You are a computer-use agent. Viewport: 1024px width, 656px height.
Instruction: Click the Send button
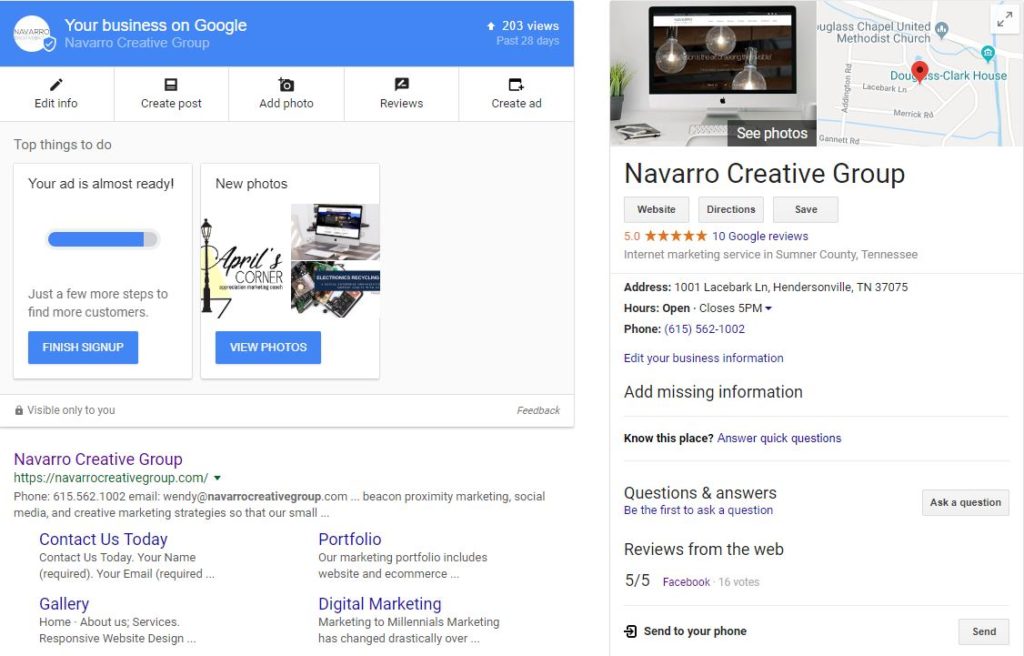tap(984, 631)
